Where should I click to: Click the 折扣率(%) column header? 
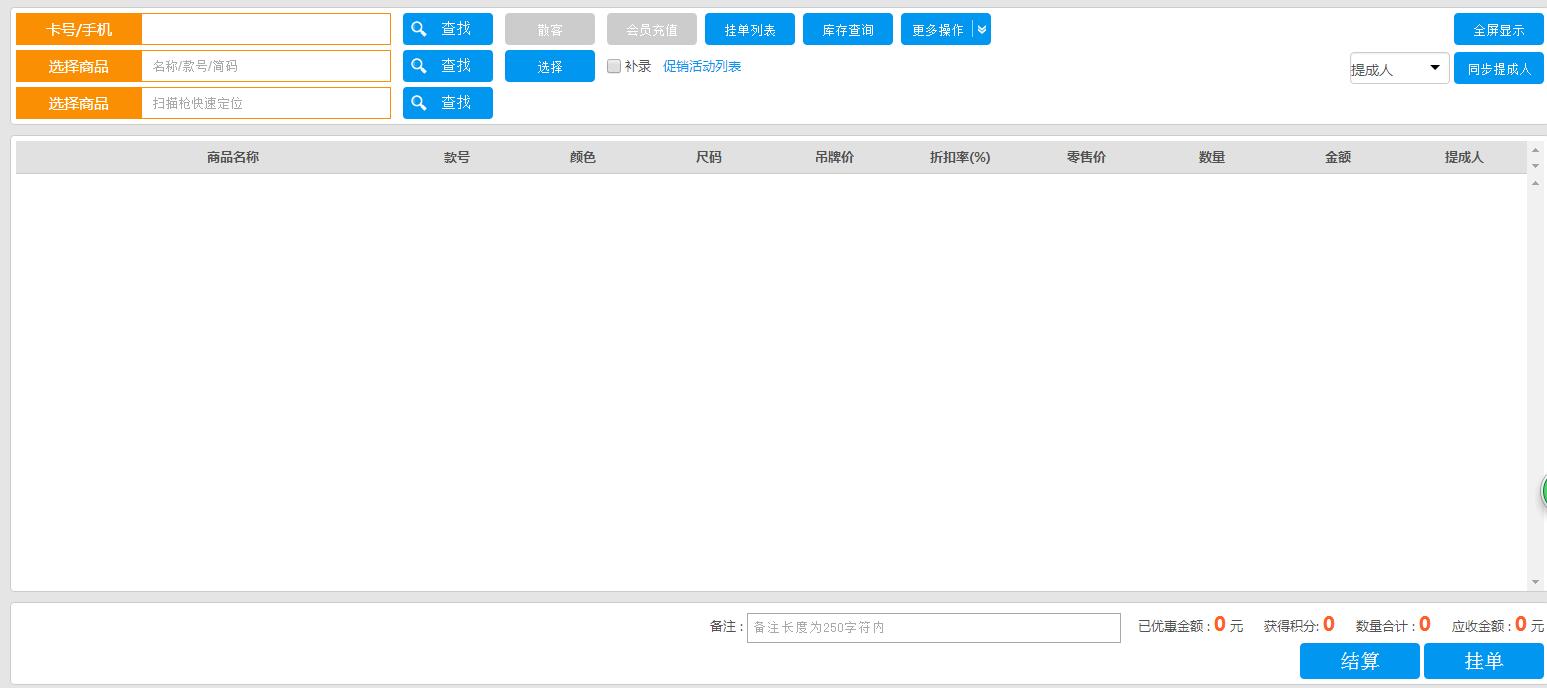pyautogui.click(x=958, y=157)
